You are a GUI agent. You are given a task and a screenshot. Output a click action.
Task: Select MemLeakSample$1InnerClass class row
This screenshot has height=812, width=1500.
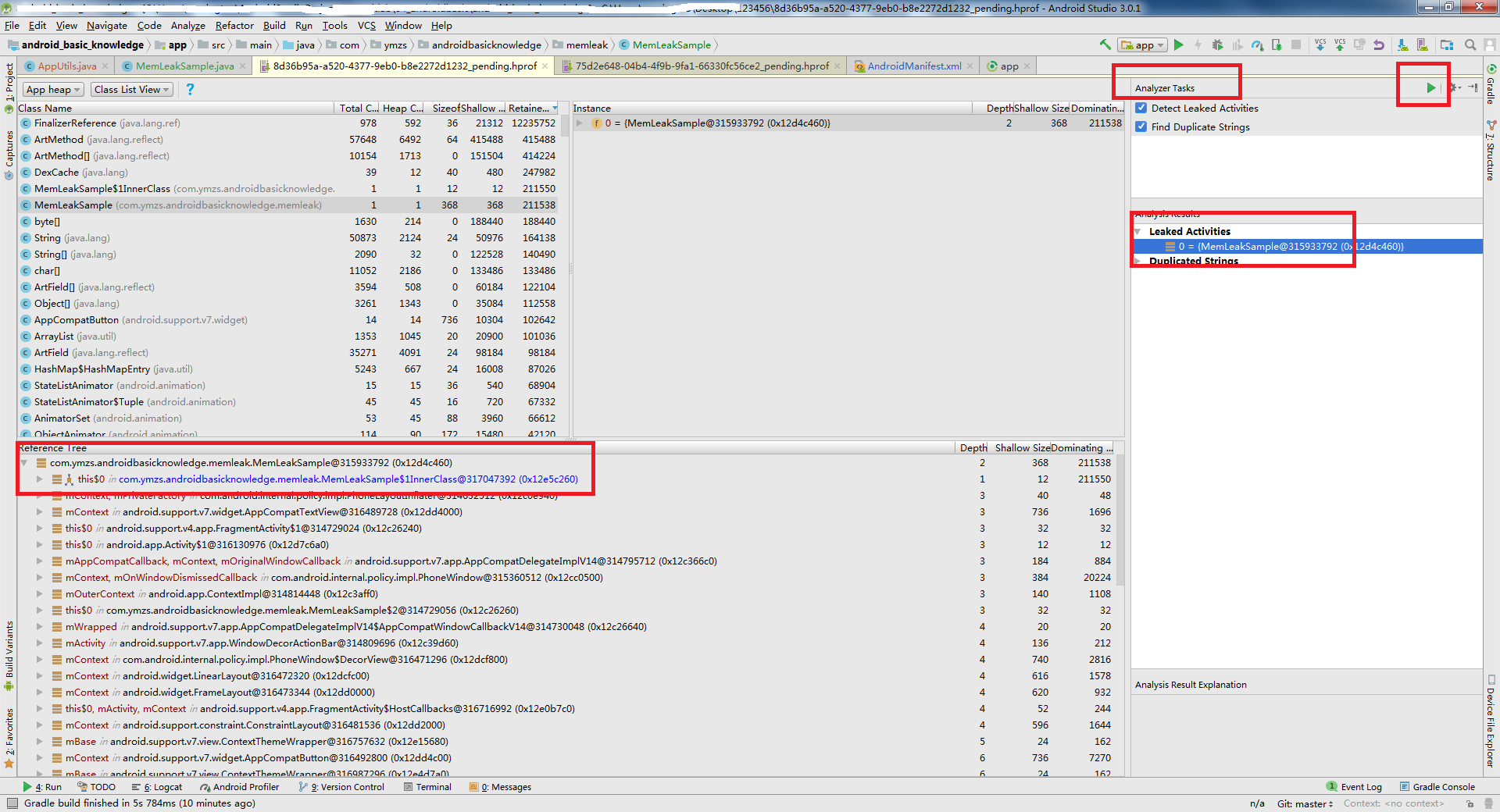pos(289,189)
